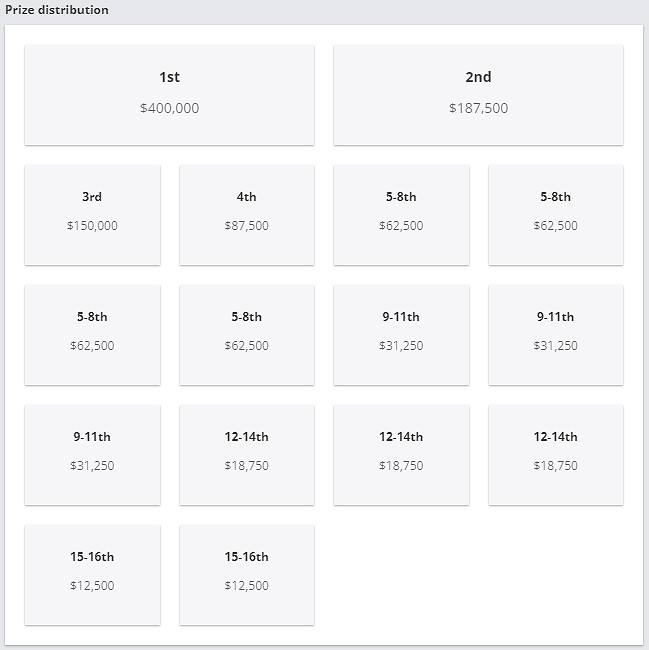Click the 12-14th card above a 15-16th card
This screenshot has height=650, width=649.
246,455
